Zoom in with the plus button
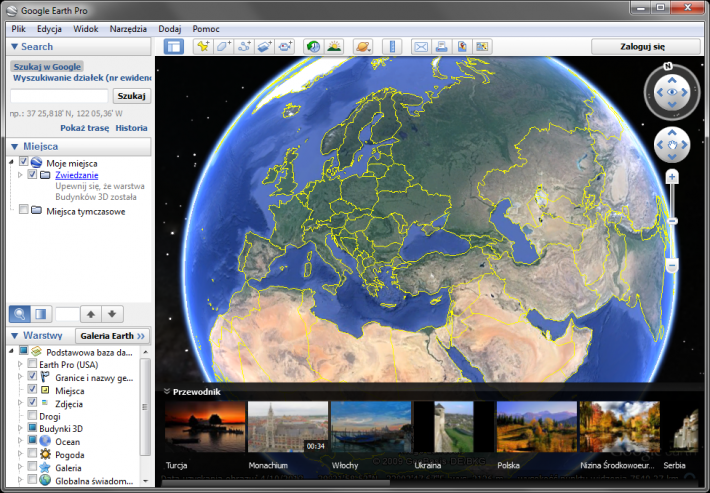The image size is (710, 493). click(x=672, y=177)
